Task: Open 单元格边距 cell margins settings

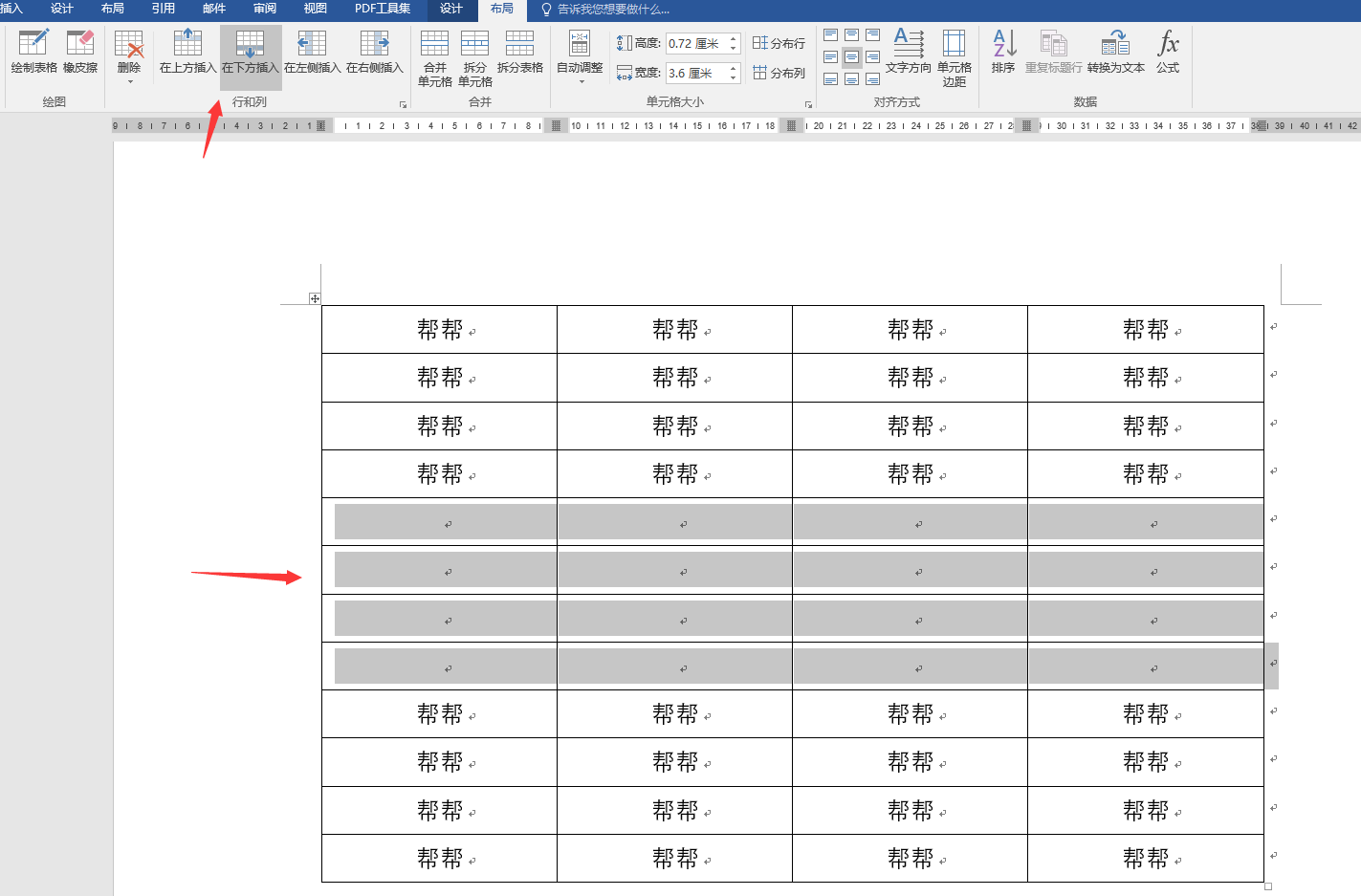Action: pyautogui.click(x=955, y=58)
